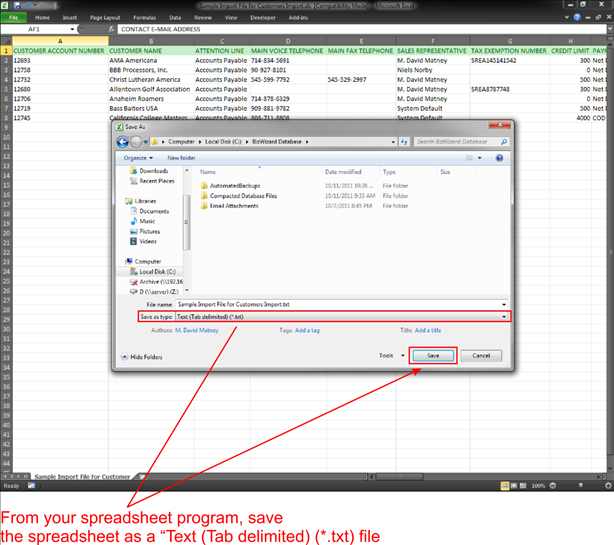Select the Email Attachments folder
This screenshot has width=614, height=545.
(230, 206)
